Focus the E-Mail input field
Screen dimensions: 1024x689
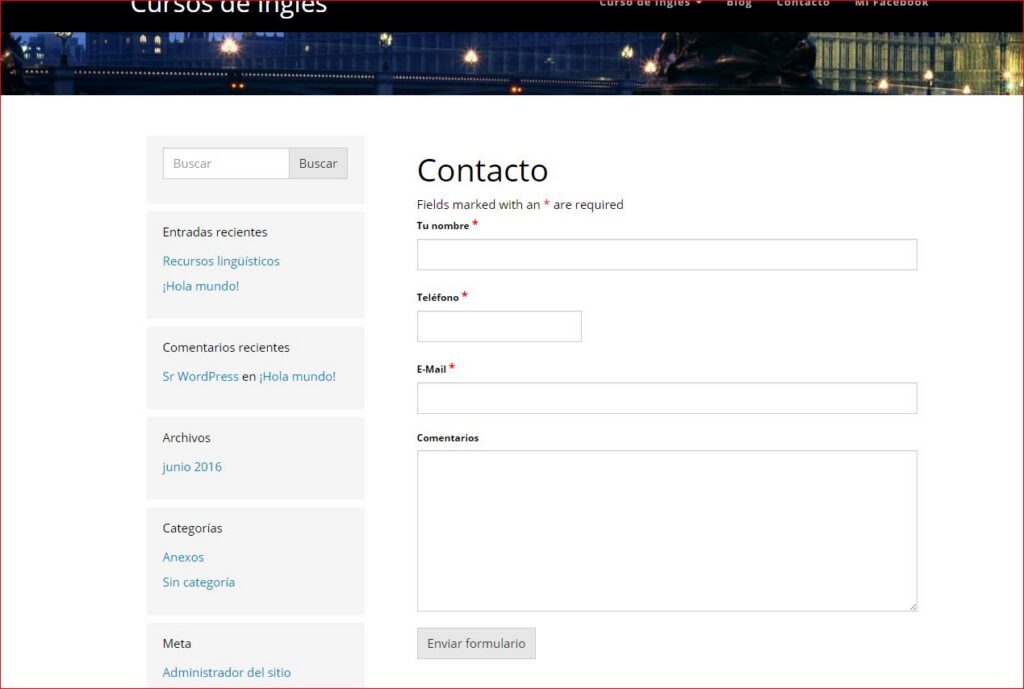(667, 398)
